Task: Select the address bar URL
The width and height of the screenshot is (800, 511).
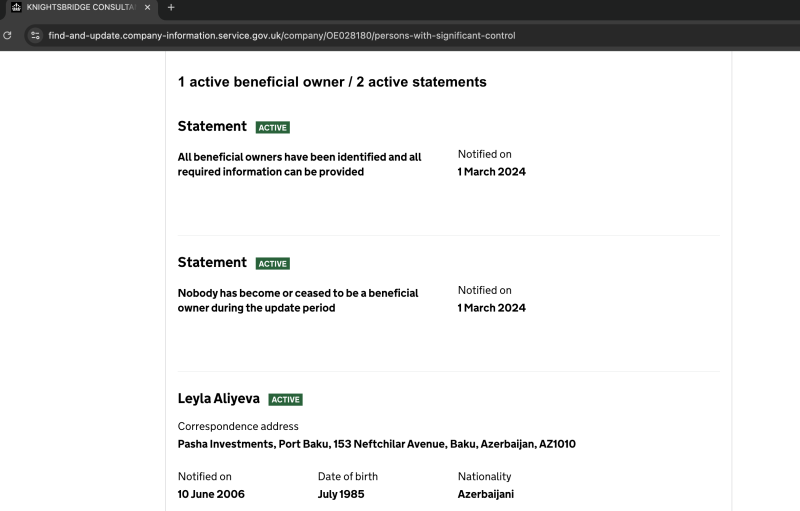Action: click(x=282, y=35)
